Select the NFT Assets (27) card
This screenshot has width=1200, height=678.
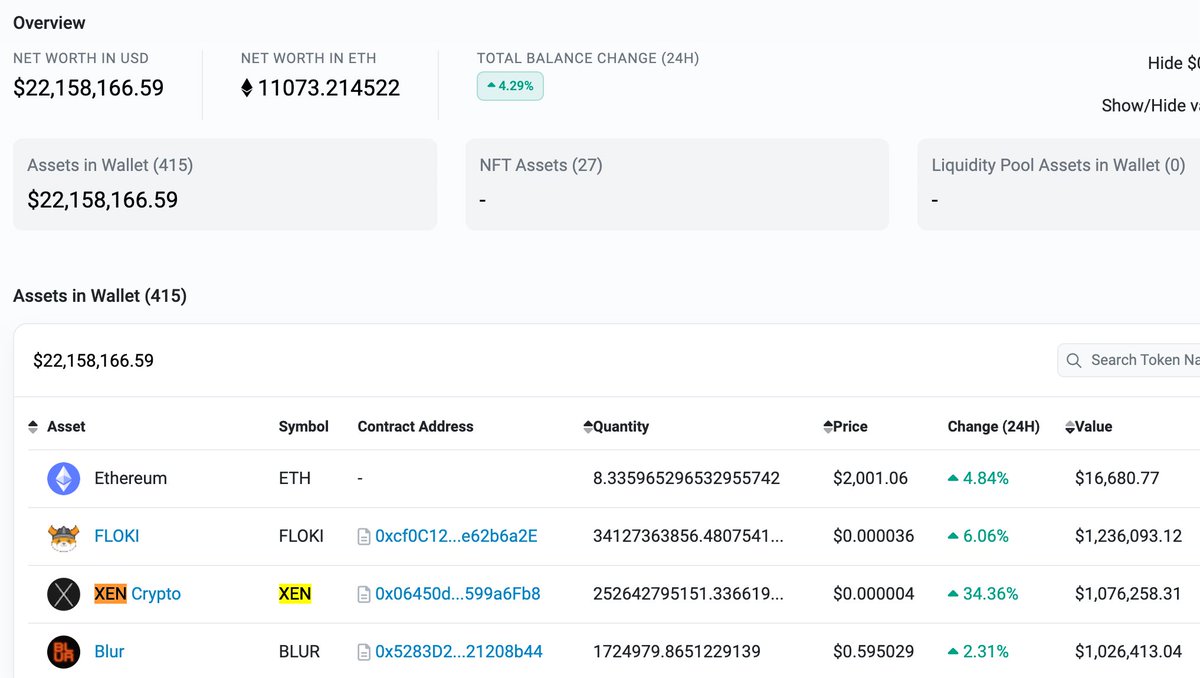[x=677, y=185]
